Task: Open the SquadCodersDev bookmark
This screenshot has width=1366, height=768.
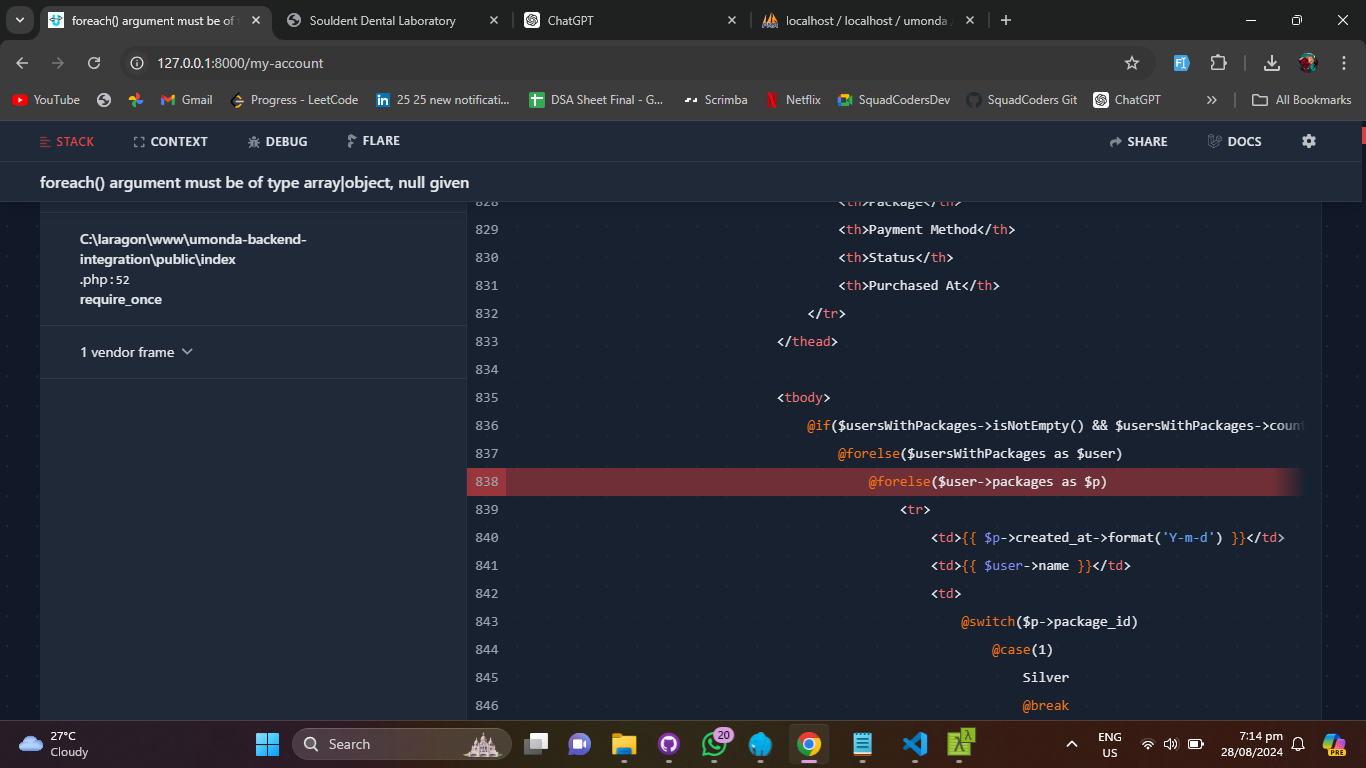Action: pos(894,100)
